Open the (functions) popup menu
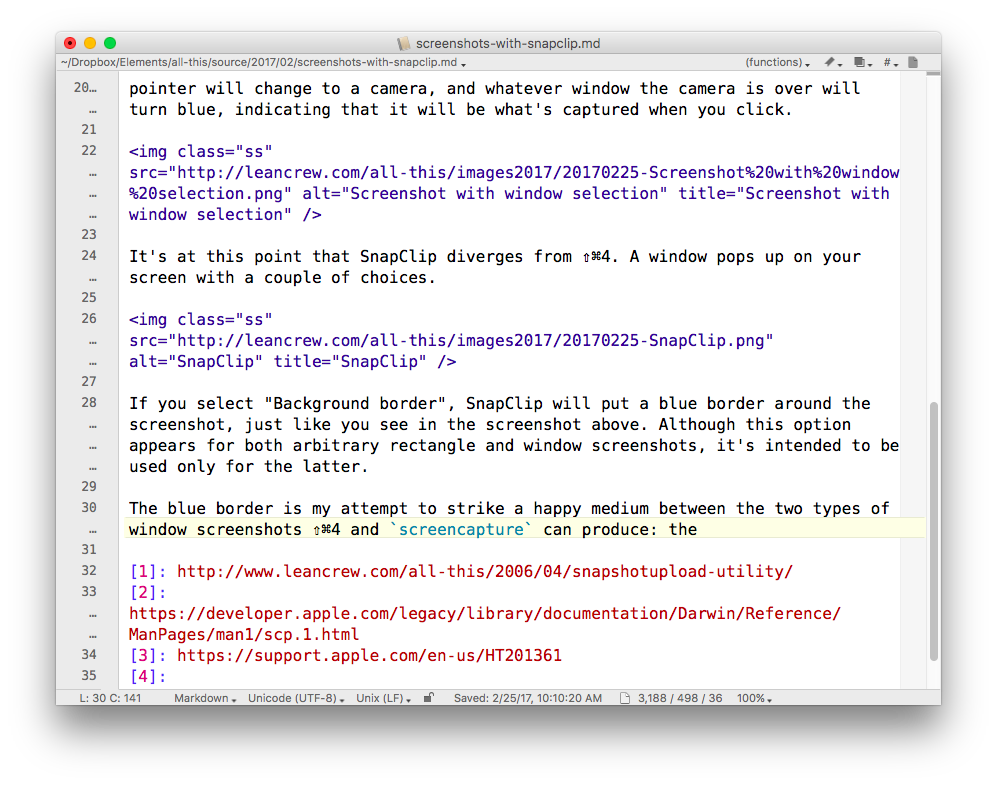997x785 pixels. (778, 63)
